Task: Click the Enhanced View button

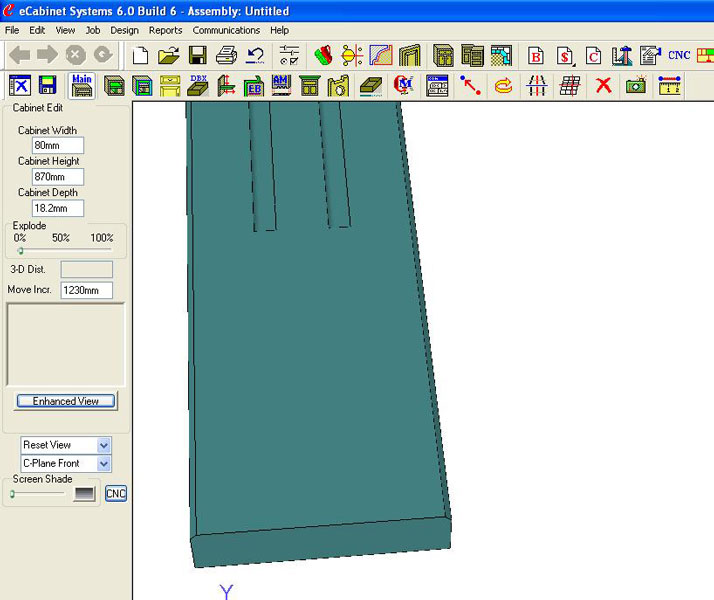Action: [x=66, y=401]
